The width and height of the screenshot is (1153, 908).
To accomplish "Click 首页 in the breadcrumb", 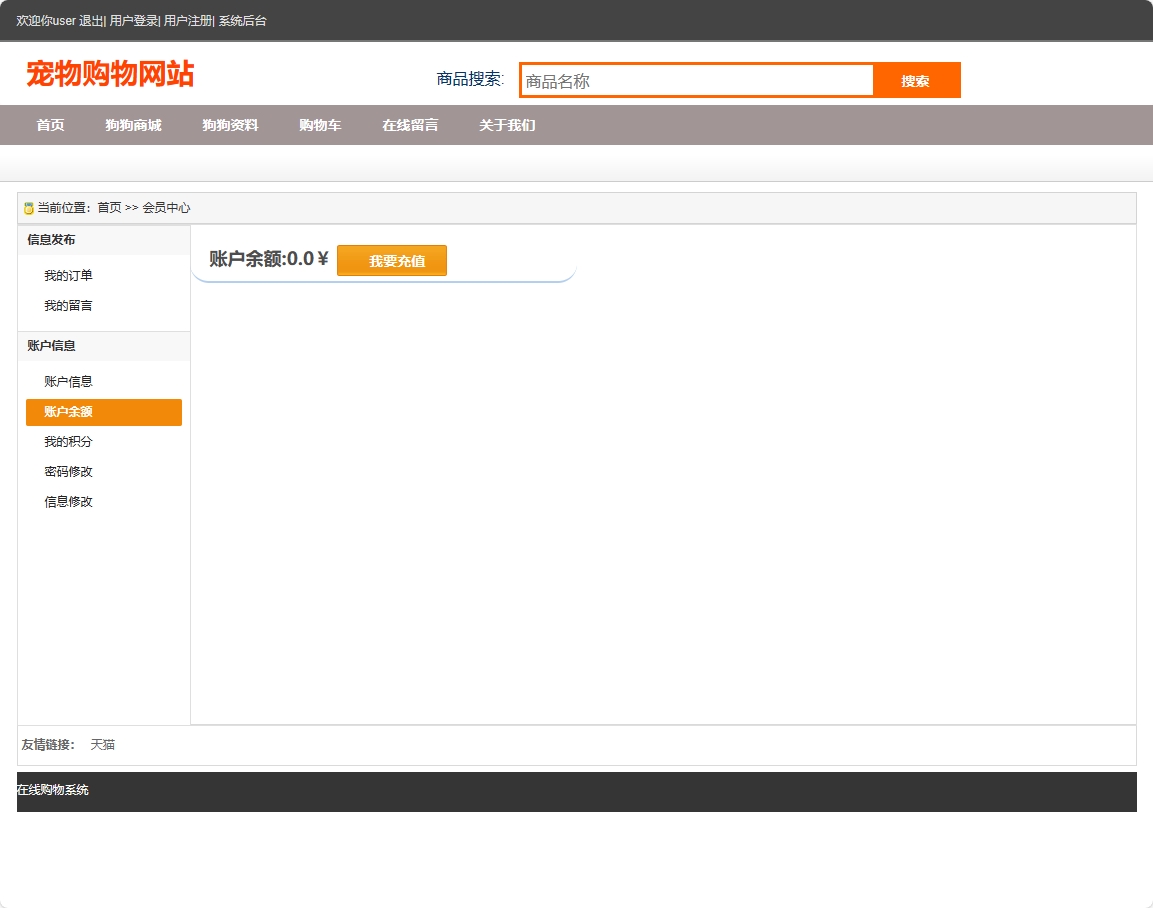I will (109, 208).
